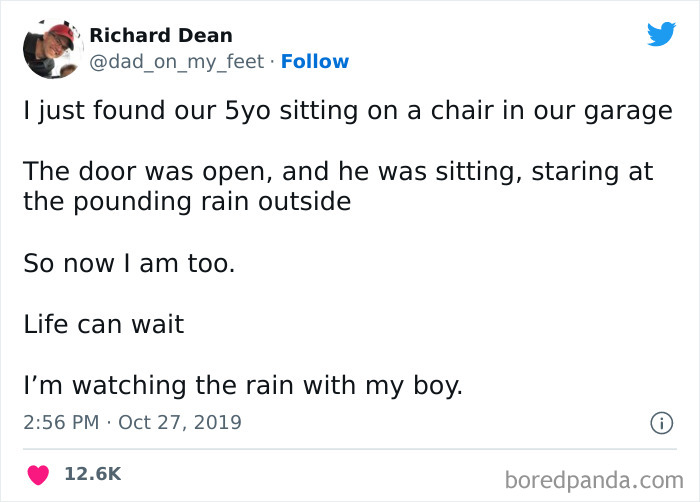Follow Richard Dean's account
Viewport: 700px width, 502px height.
point(315,62)
